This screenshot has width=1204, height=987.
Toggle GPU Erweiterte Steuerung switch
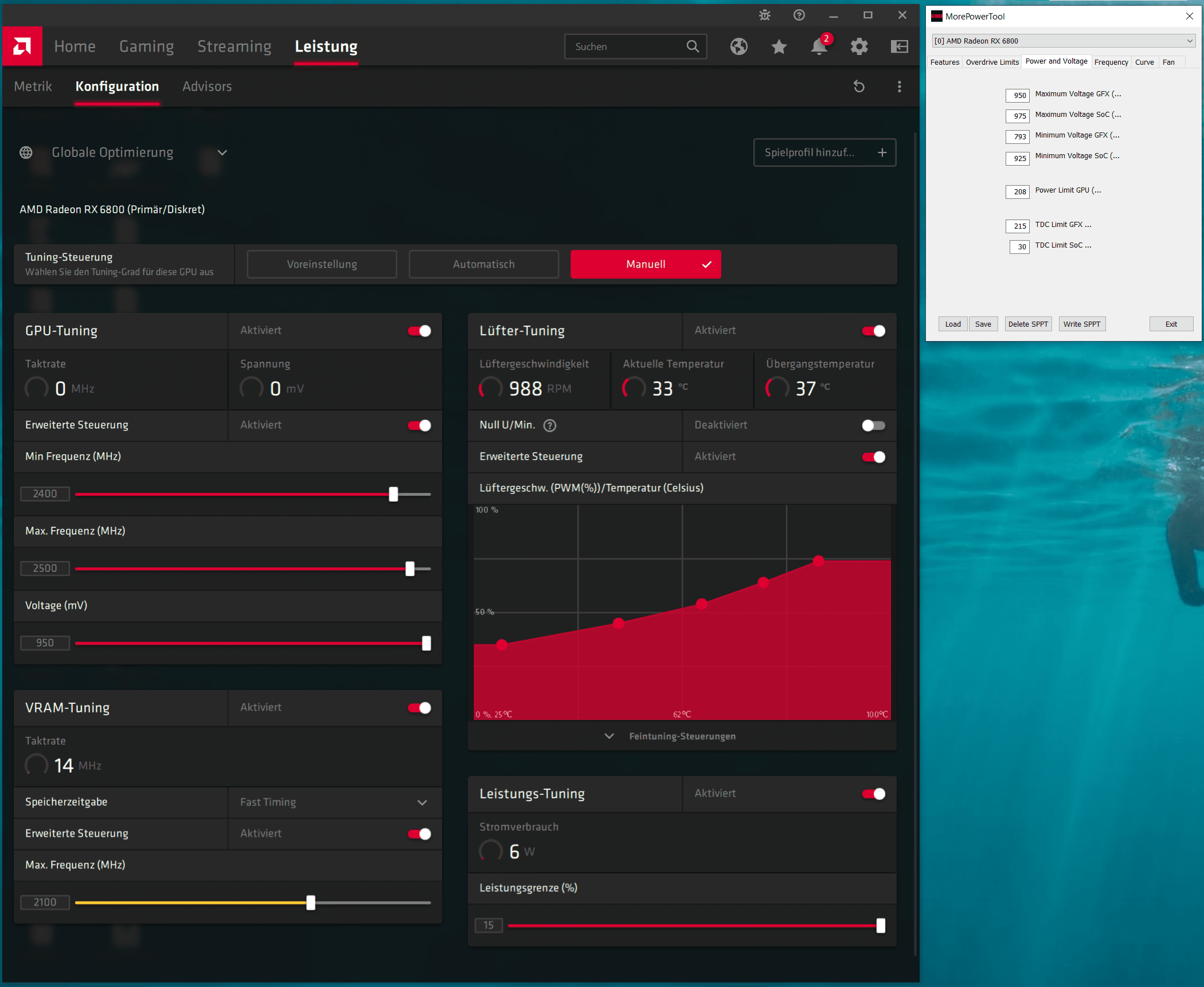pos(420,425)
